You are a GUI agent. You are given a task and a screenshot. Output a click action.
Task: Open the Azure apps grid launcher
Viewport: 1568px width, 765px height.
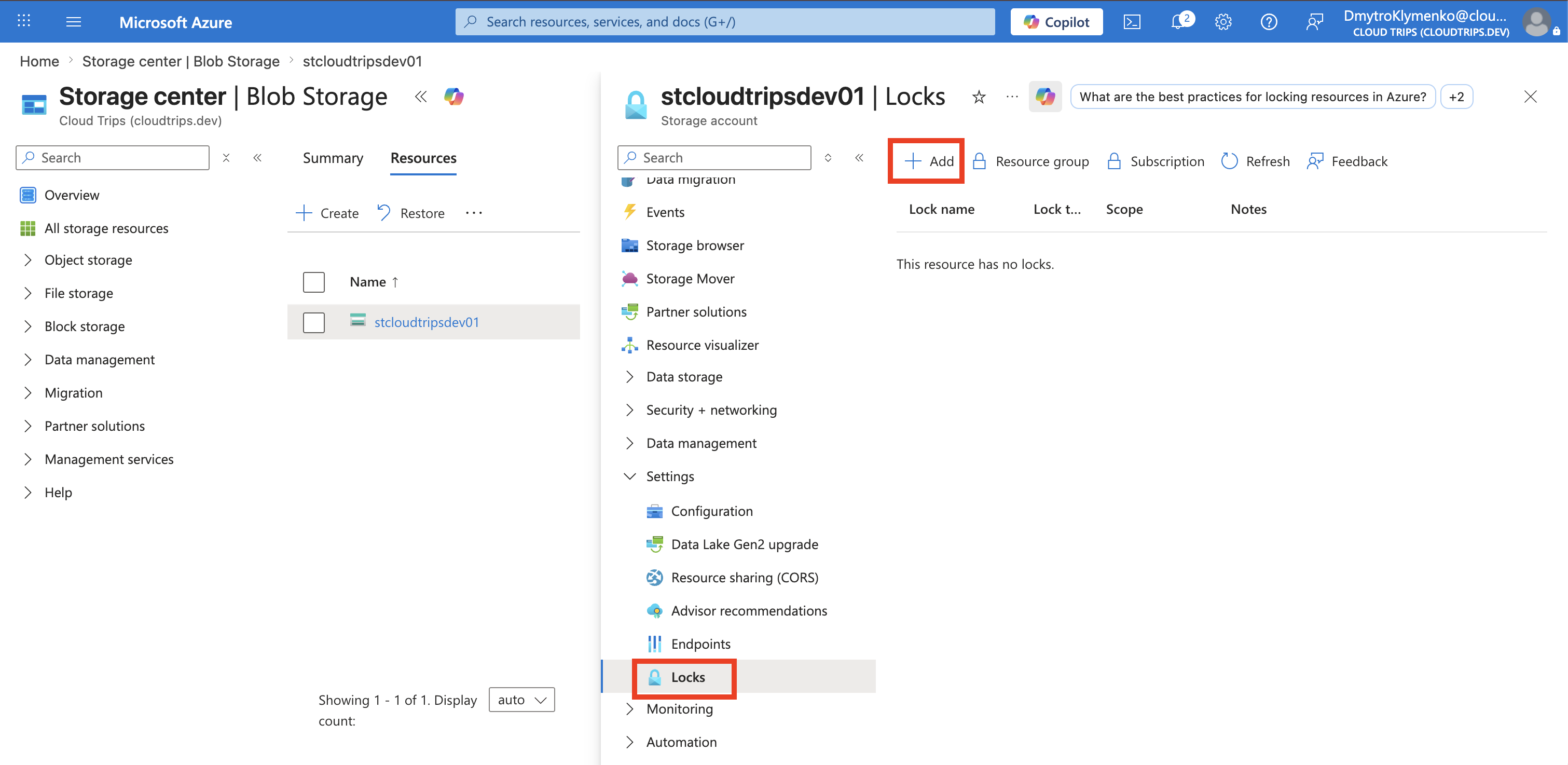24,21
